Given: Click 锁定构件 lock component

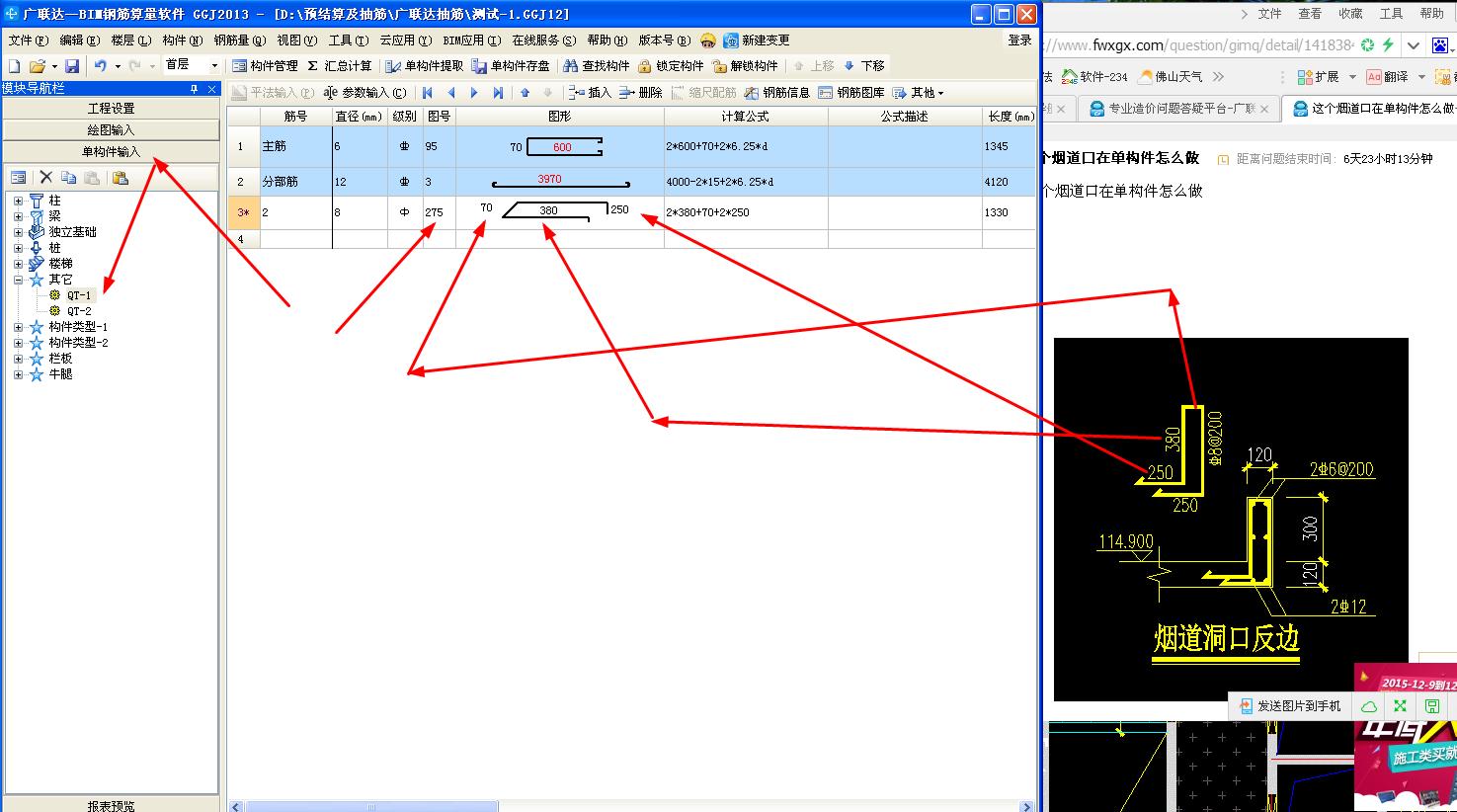Looking at the screenshot, I should (x=671, y=65).
